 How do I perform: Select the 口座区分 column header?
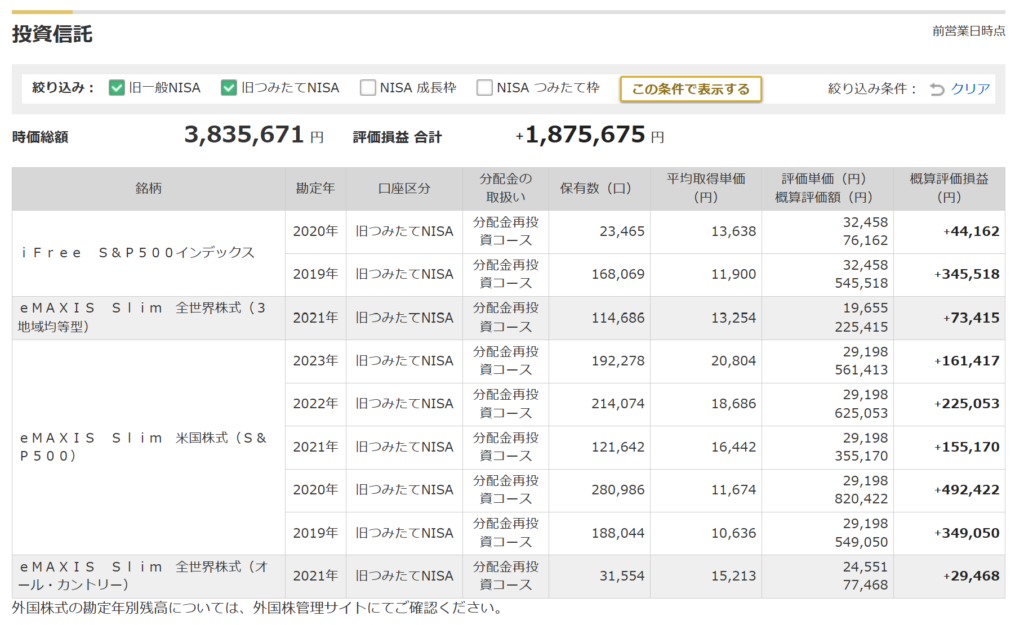click(404, 188)
